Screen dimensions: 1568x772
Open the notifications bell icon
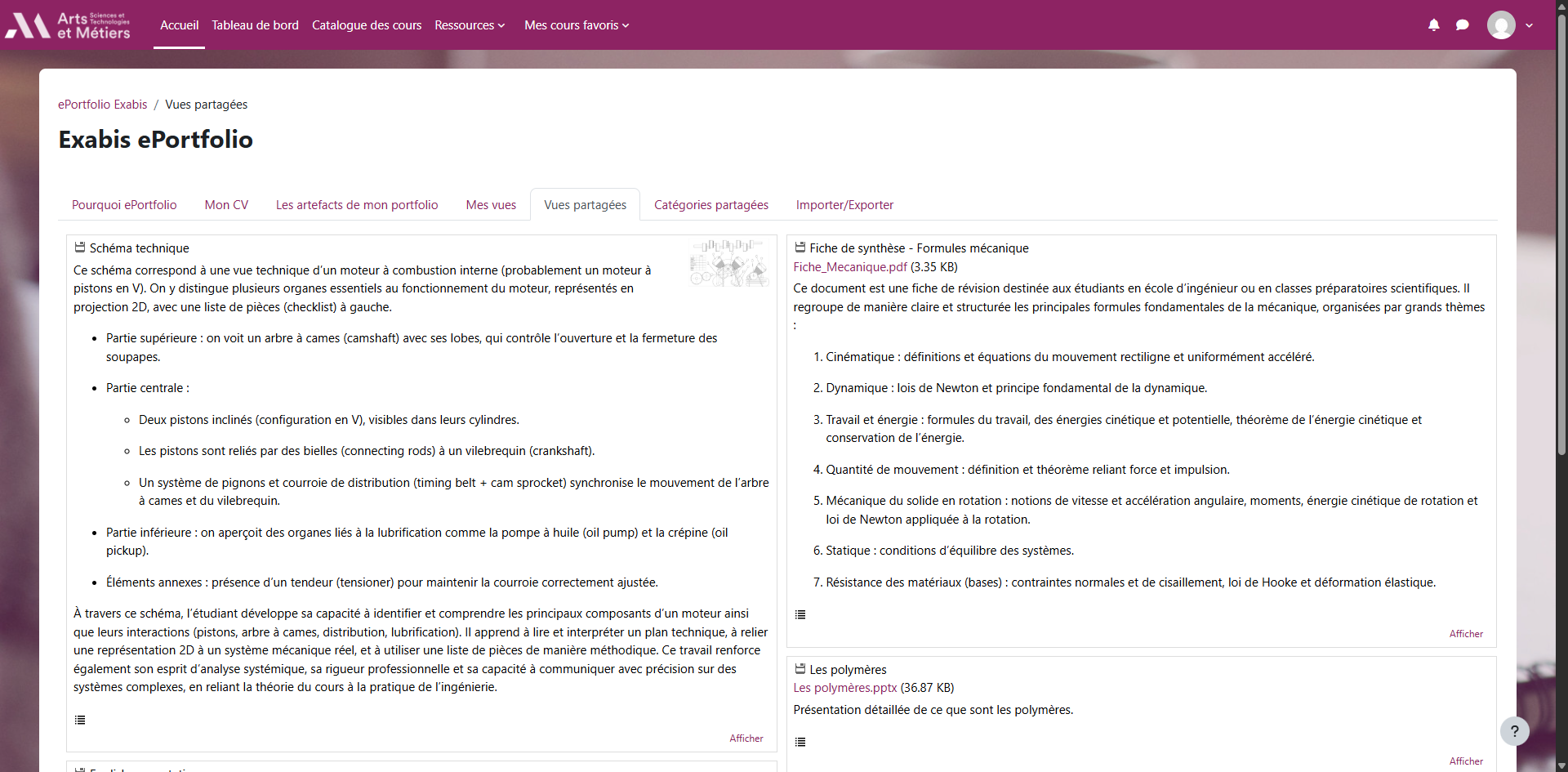tap(1433, 25)
